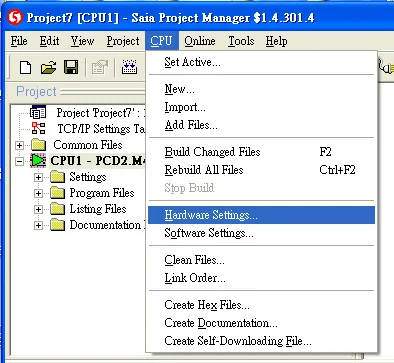This screenshot has height=363, width=394.
Task: Select the CPU1 - PCD2 tree label
Action: click(98, 161)
